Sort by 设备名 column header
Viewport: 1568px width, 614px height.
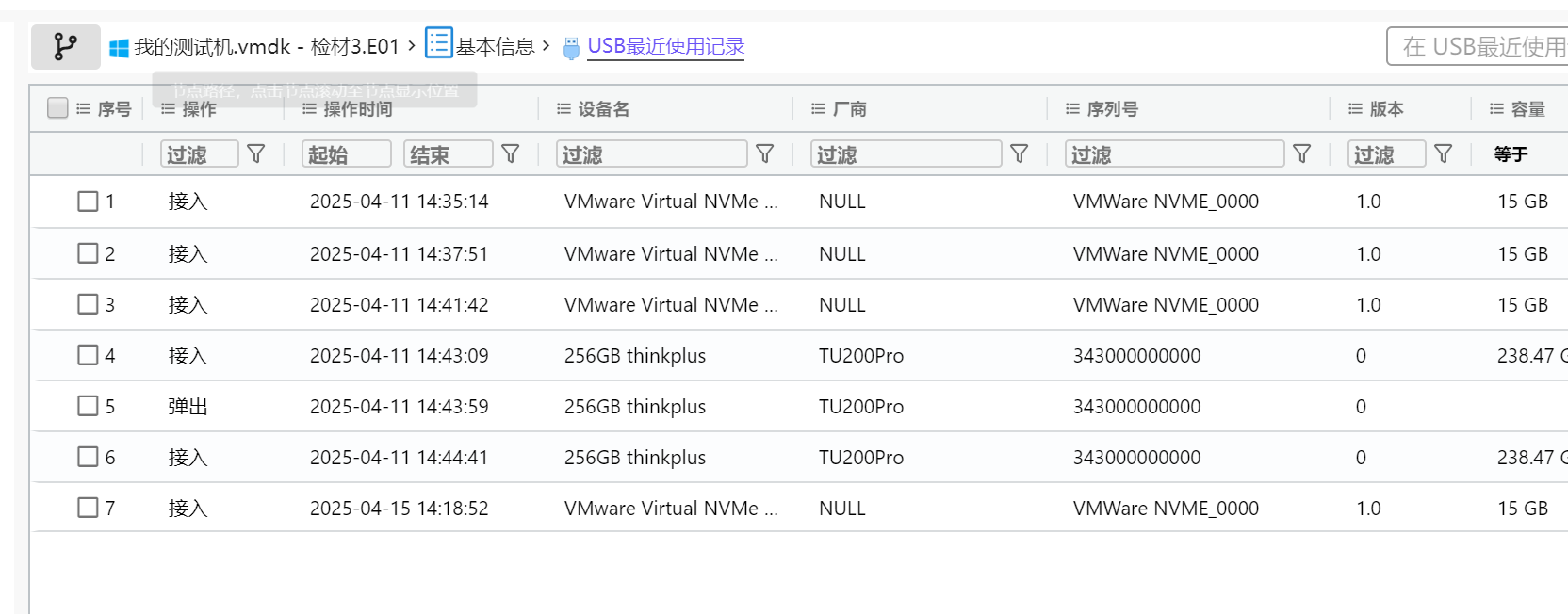(x=603, y=109)
